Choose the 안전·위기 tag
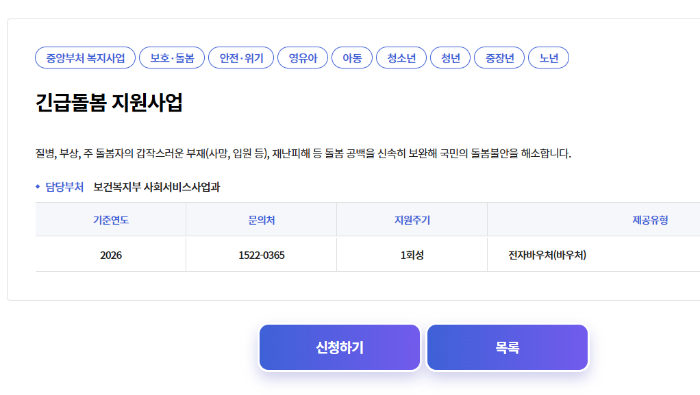The image size is (700, 395). [241, 58]
